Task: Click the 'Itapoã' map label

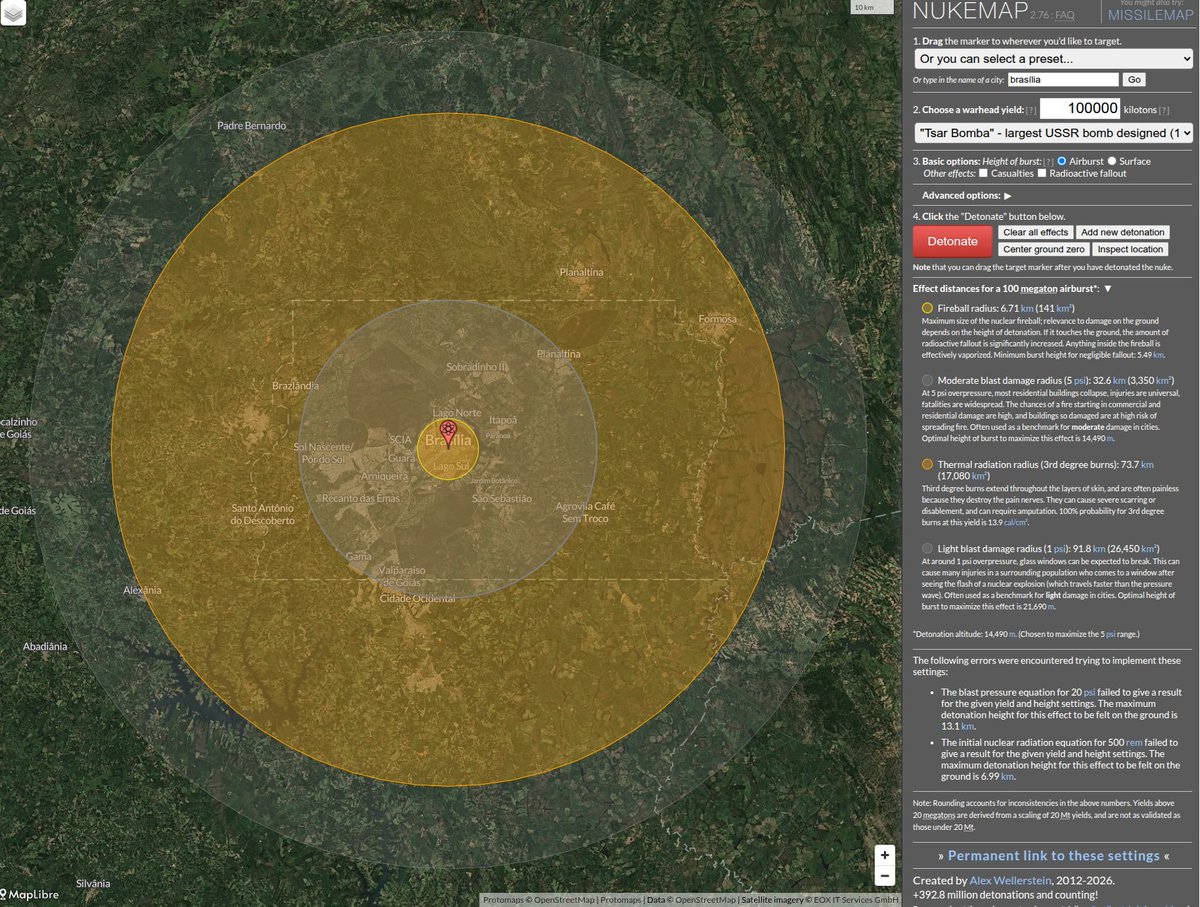Action: [x=503, y=420]
